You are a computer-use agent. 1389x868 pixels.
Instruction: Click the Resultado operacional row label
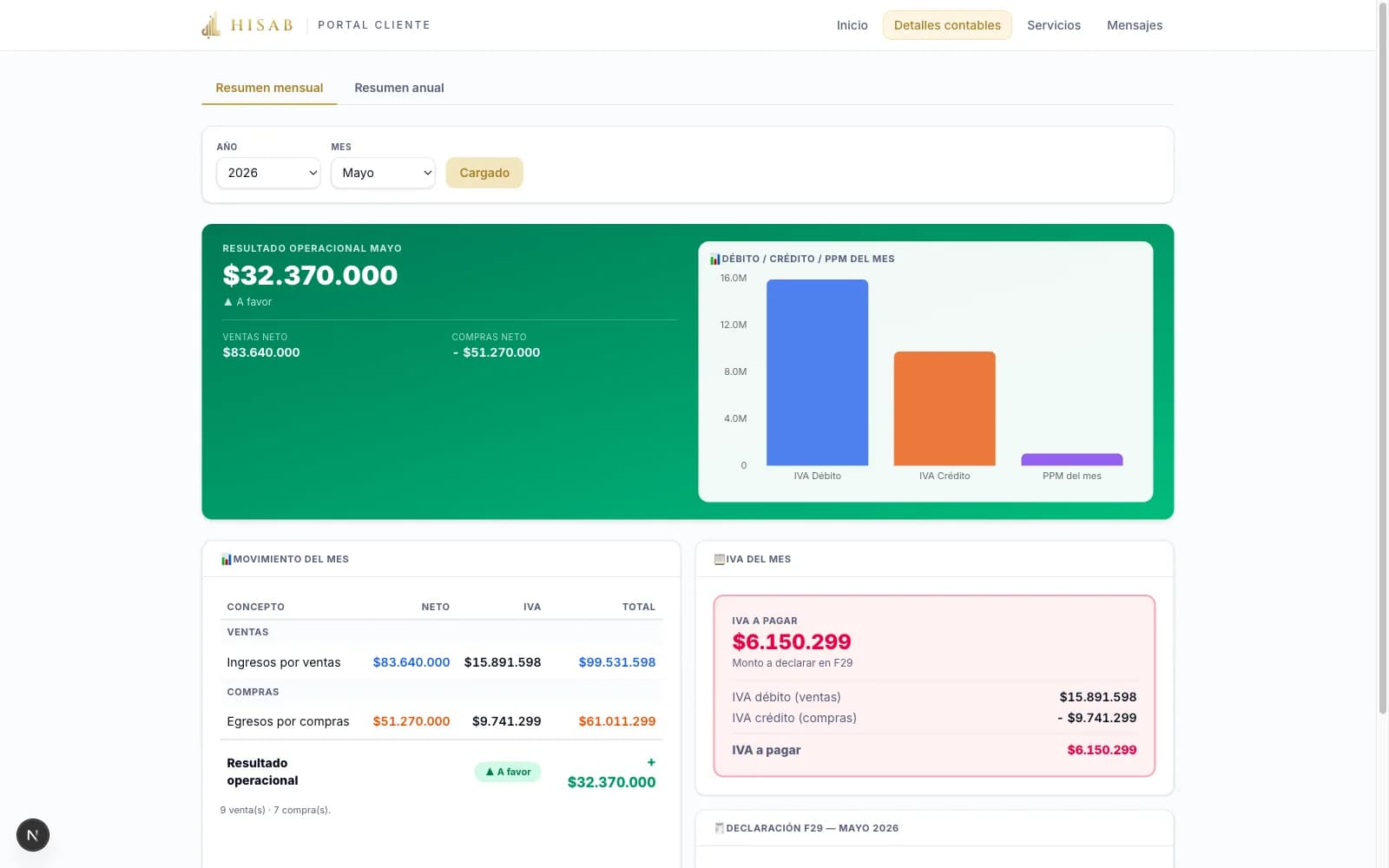[262, 772]
